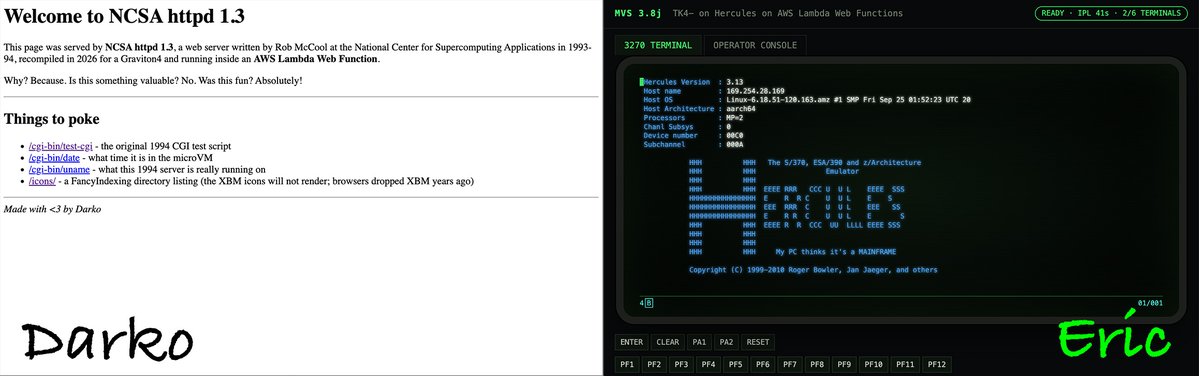The image size is (1199, 376).
Task: Click the "My PC thinks it's a MAINFRAME" text
Action: click(836, 251)
